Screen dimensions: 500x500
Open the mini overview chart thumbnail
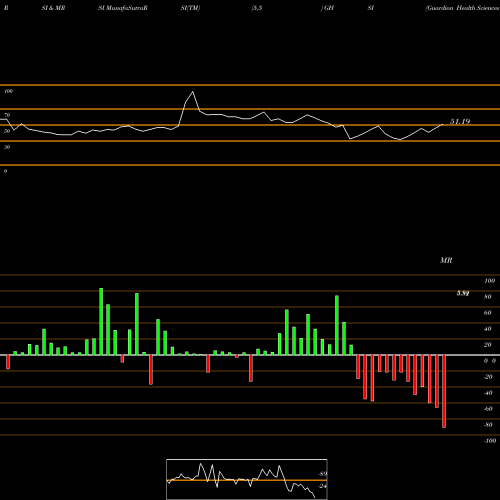point(247,479)
